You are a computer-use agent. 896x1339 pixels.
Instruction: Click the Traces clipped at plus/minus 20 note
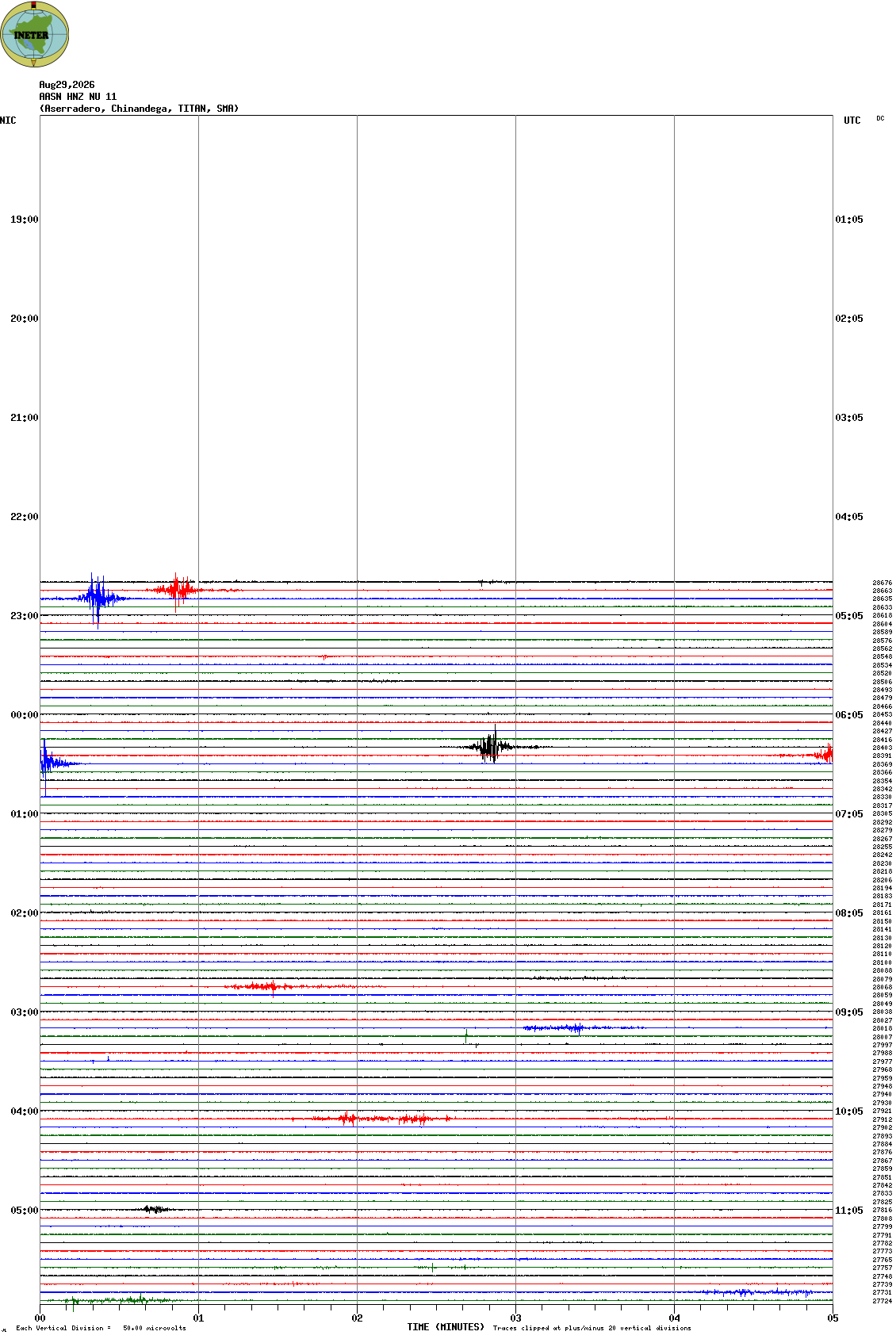(592, 1328)
